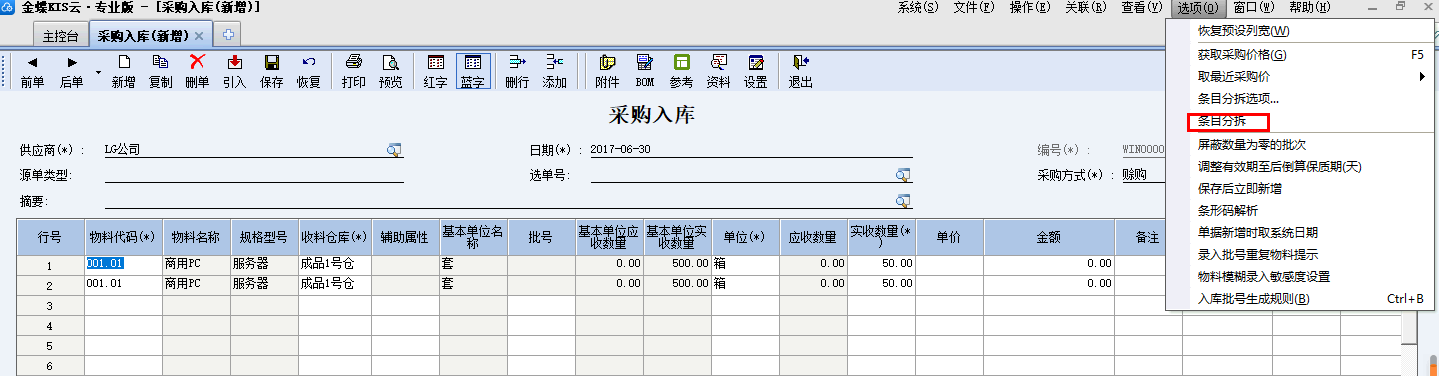Close the 采购入库(新增) tab
This screenshot has width=1439, height=376.
[x=198, y=35]
